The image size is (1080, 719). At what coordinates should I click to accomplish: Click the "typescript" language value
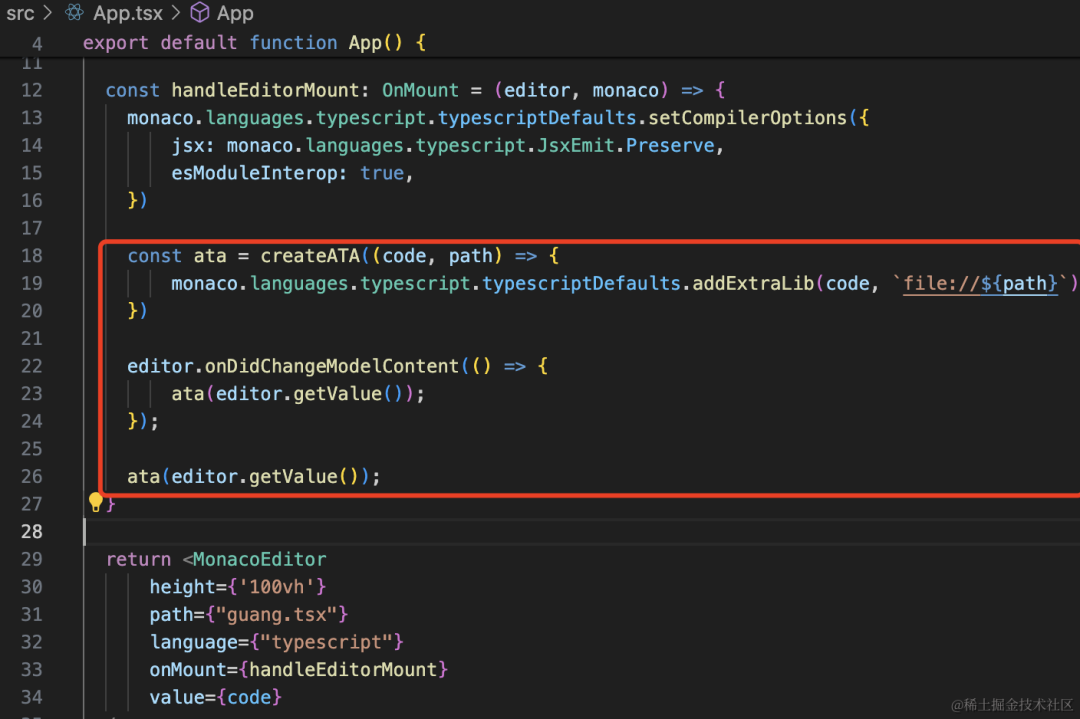pyautogui.click(x=326, y=642)
